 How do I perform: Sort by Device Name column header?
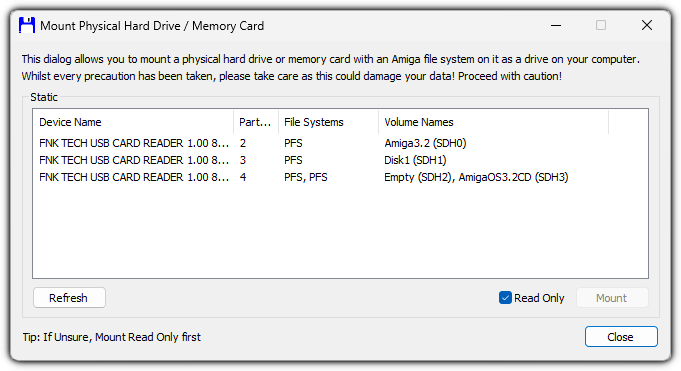click(x=133, y=122)
